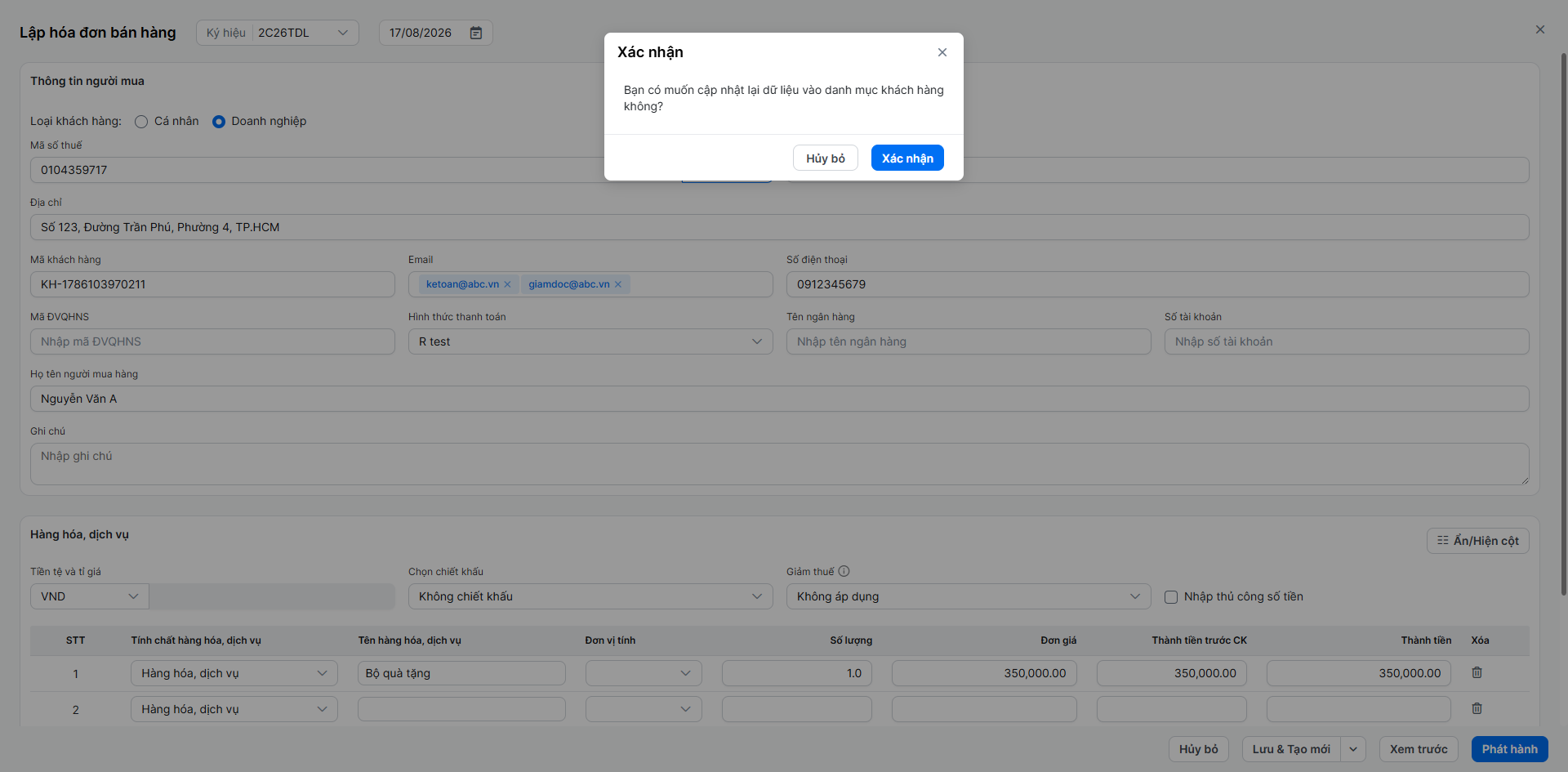Click the Tên ngân hàng input
Screen dimensions: 1568x772
tap(969, 341)
